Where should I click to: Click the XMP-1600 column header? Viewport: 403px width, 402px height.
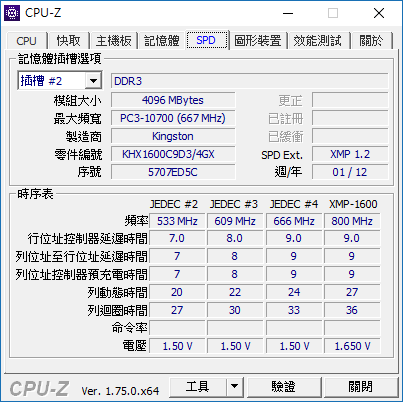tap(353, 204)
